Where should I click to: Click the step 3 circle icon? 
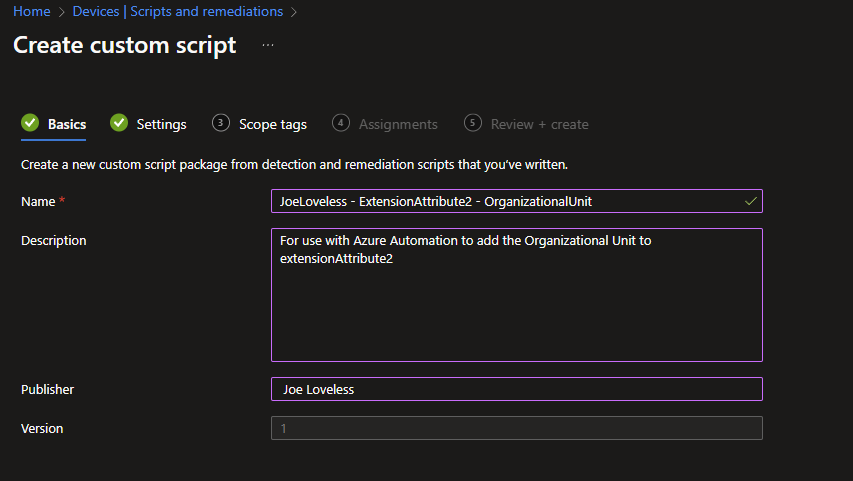tap(221, 123)
